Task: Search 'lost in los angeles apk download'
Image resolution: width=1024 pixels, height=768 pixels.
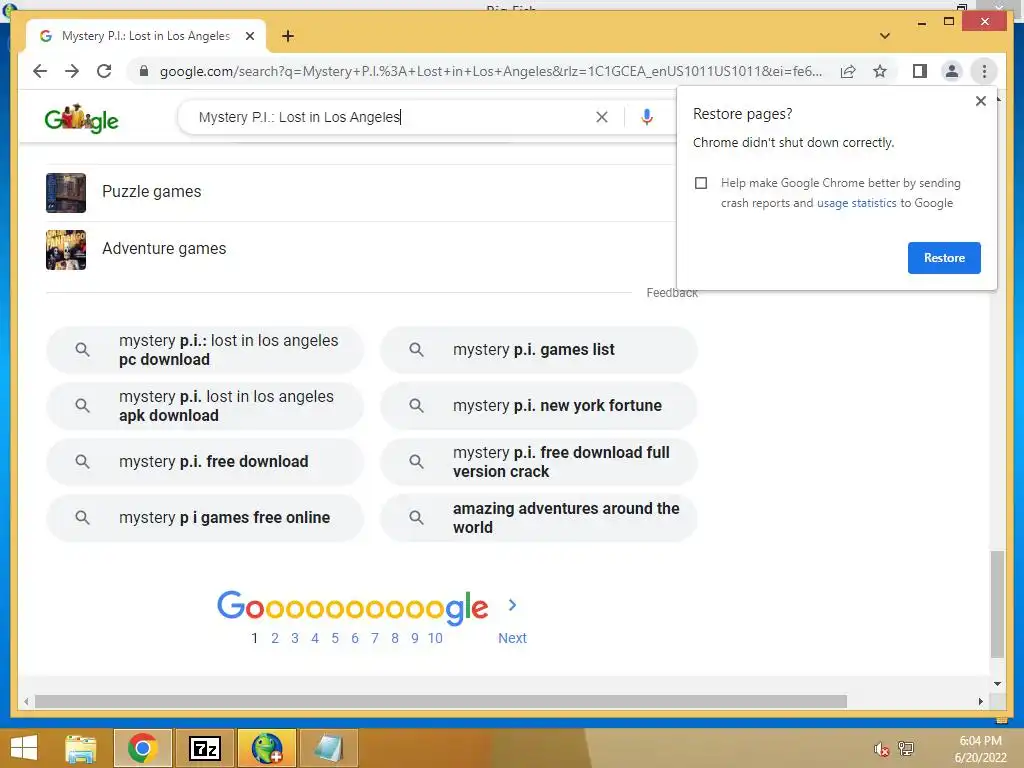Action: point(204,406)
